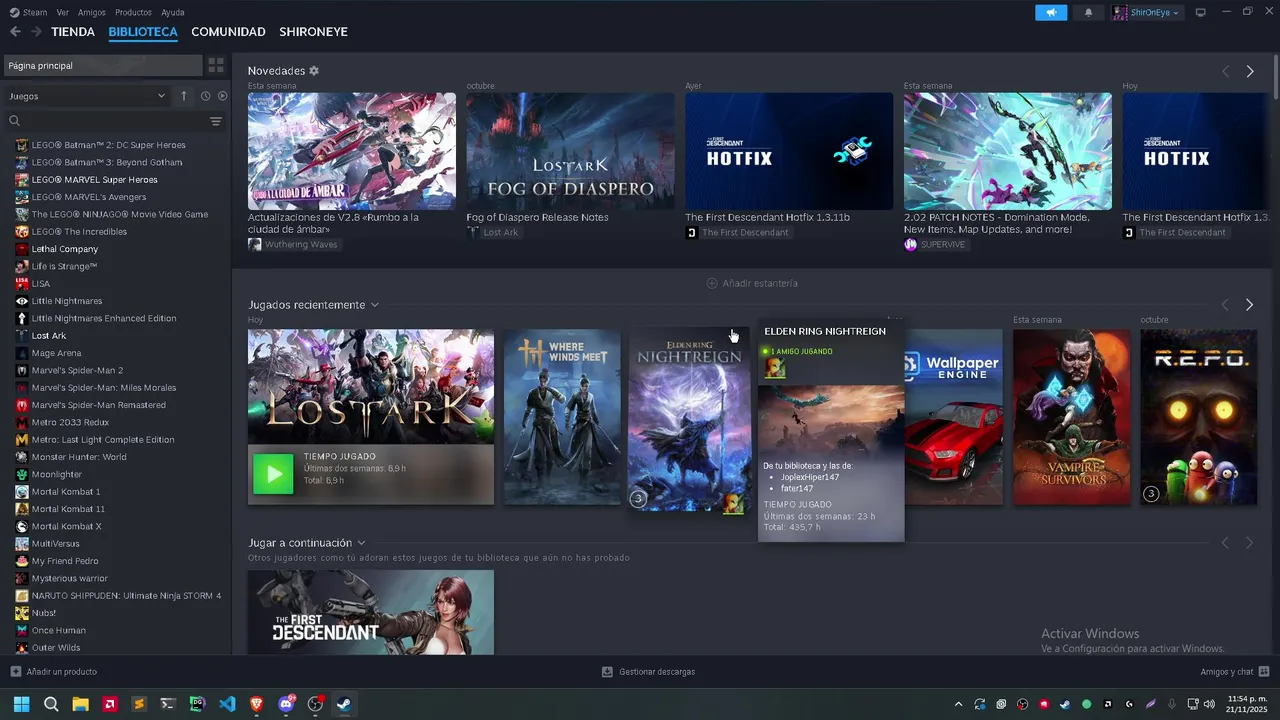Open the notifications bell
This screenshot has width=1280, height=720.
point(1088,12)
